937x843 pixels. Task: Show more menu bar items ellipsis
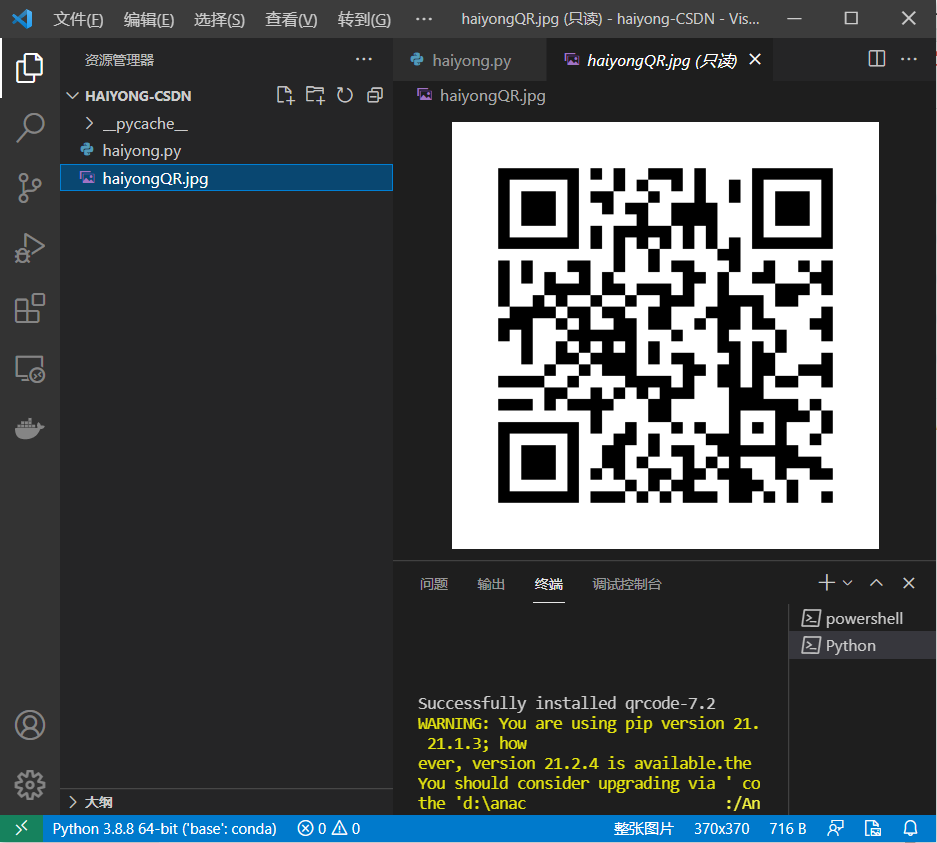pos(424,19)
